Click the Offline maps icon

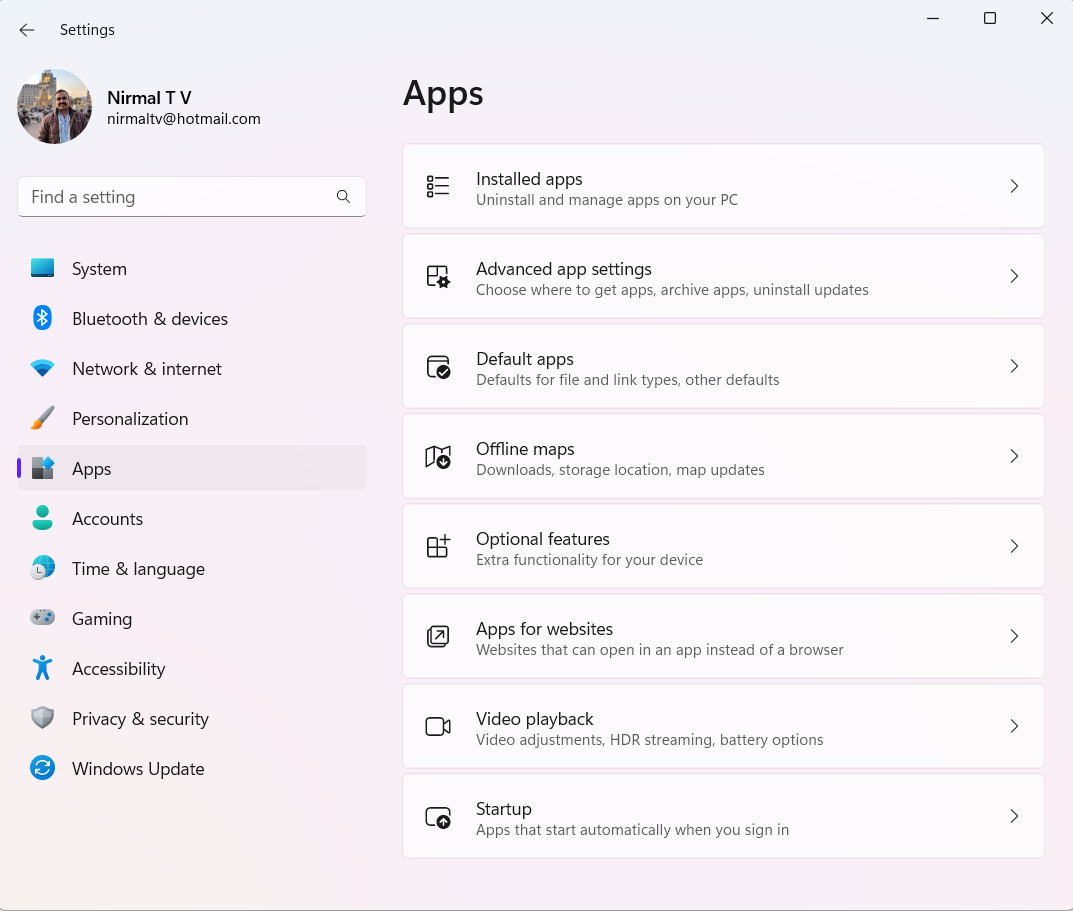(x=438, y=457)
